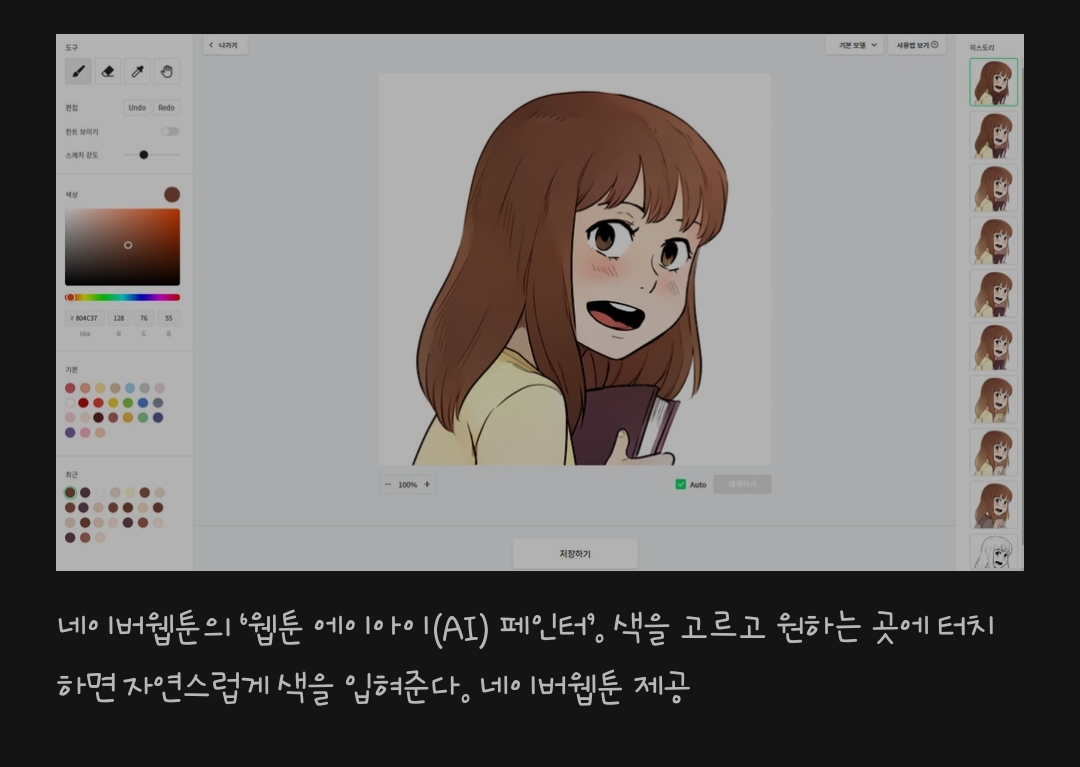
Task: Click the 스케치 강도 slider handle
Action: tap(144, 155)
